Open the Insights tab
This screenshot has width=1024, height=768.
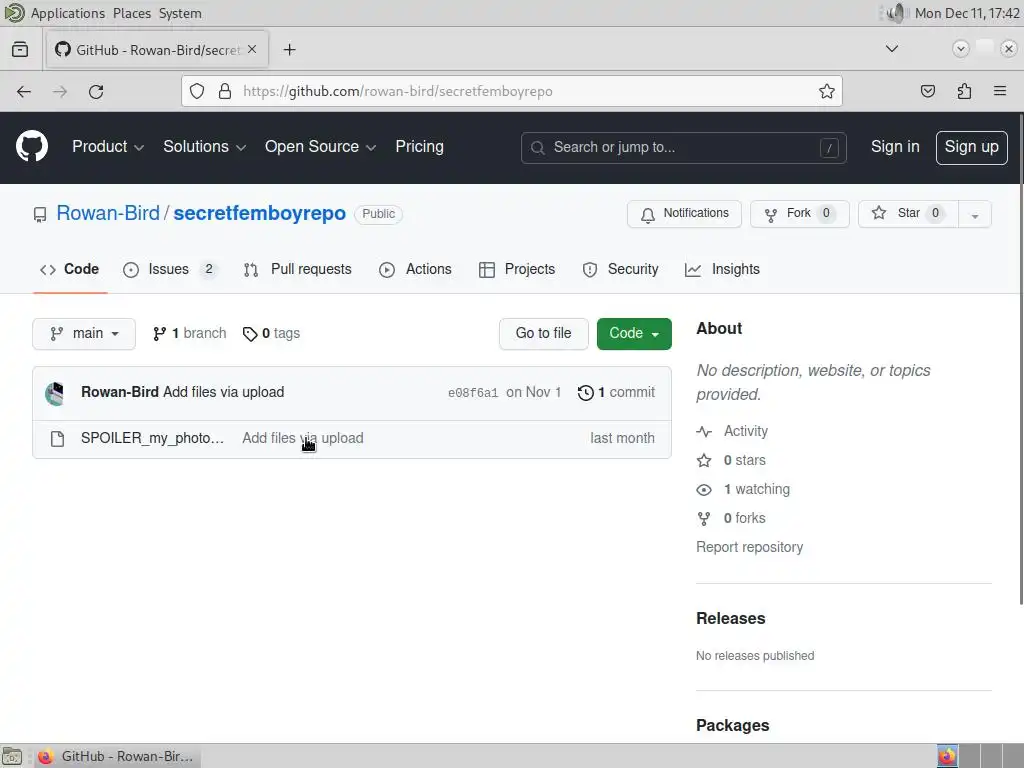[x=722, y=269]
